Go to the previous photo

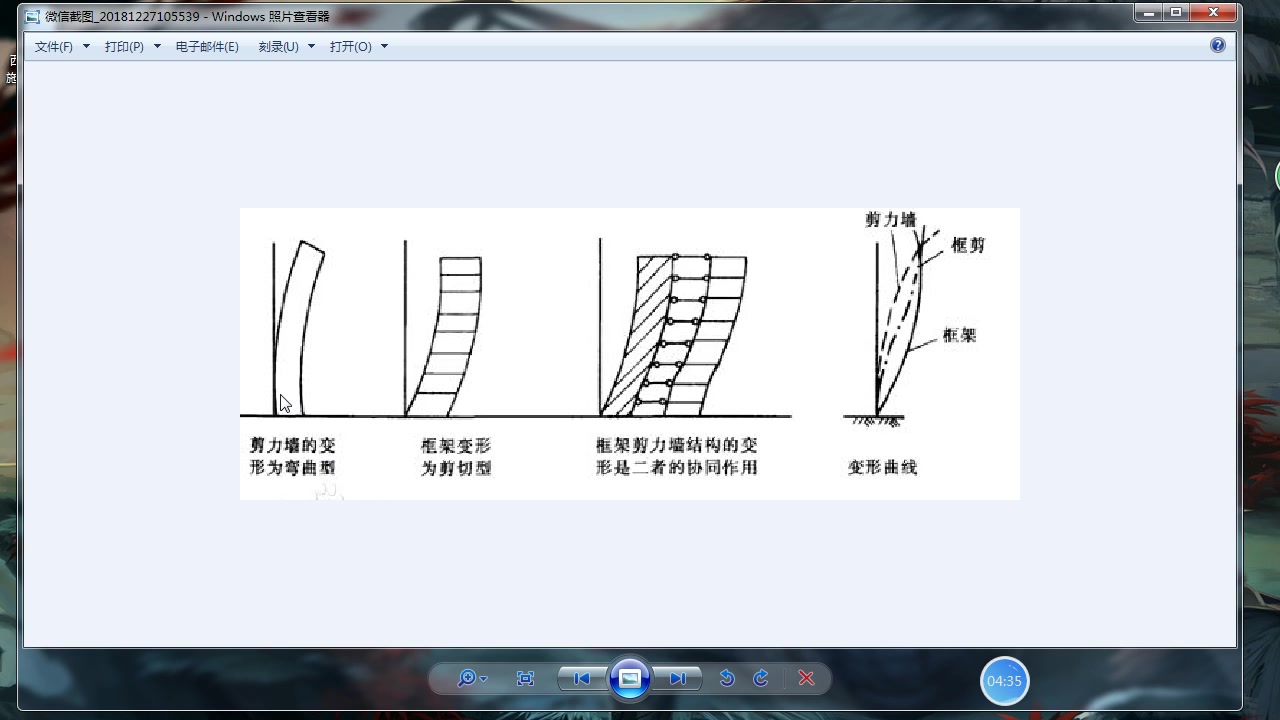tap(582, 678)
